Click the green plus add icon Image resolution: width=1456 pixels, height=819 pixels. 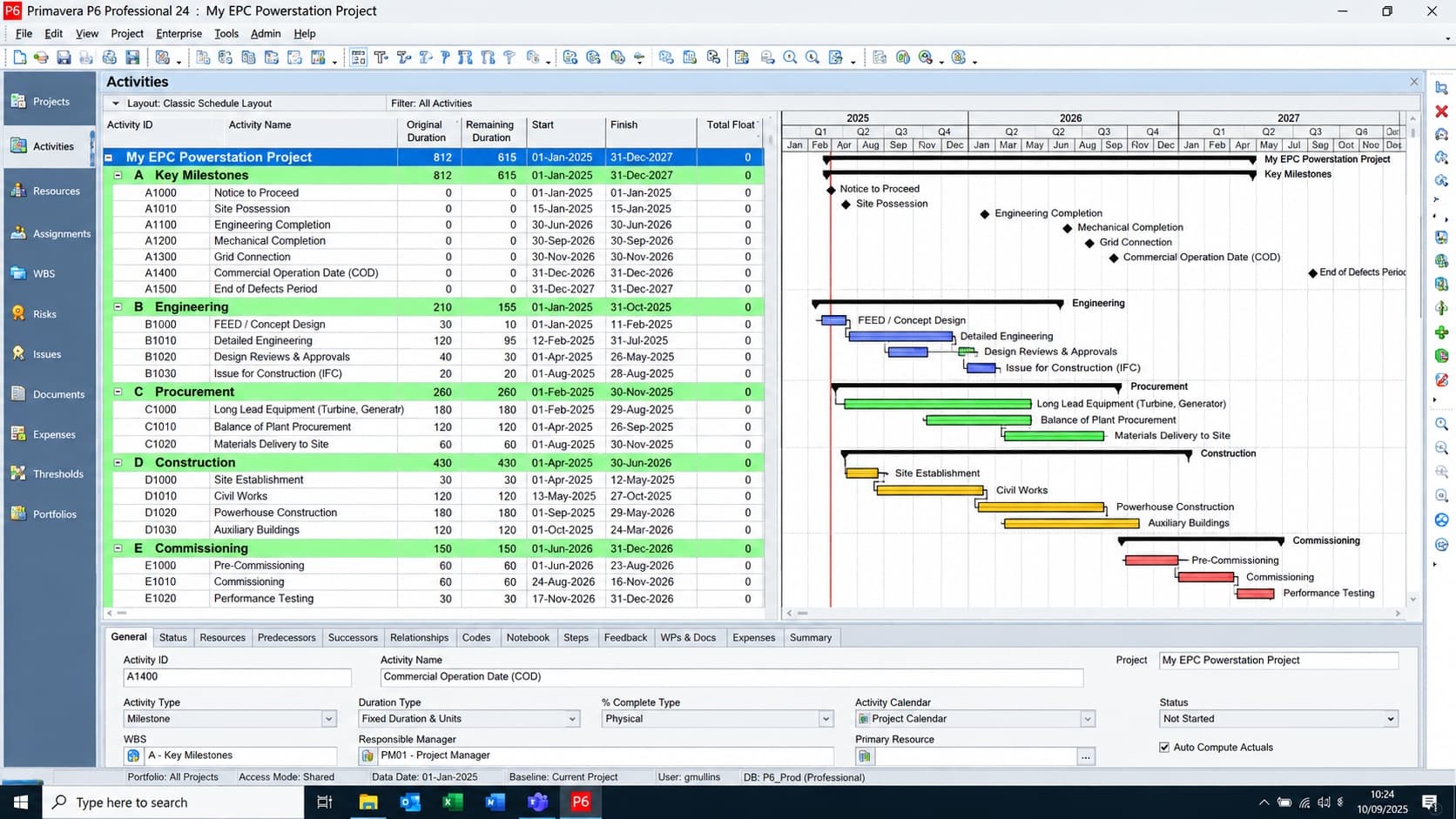pos(1441,332)
